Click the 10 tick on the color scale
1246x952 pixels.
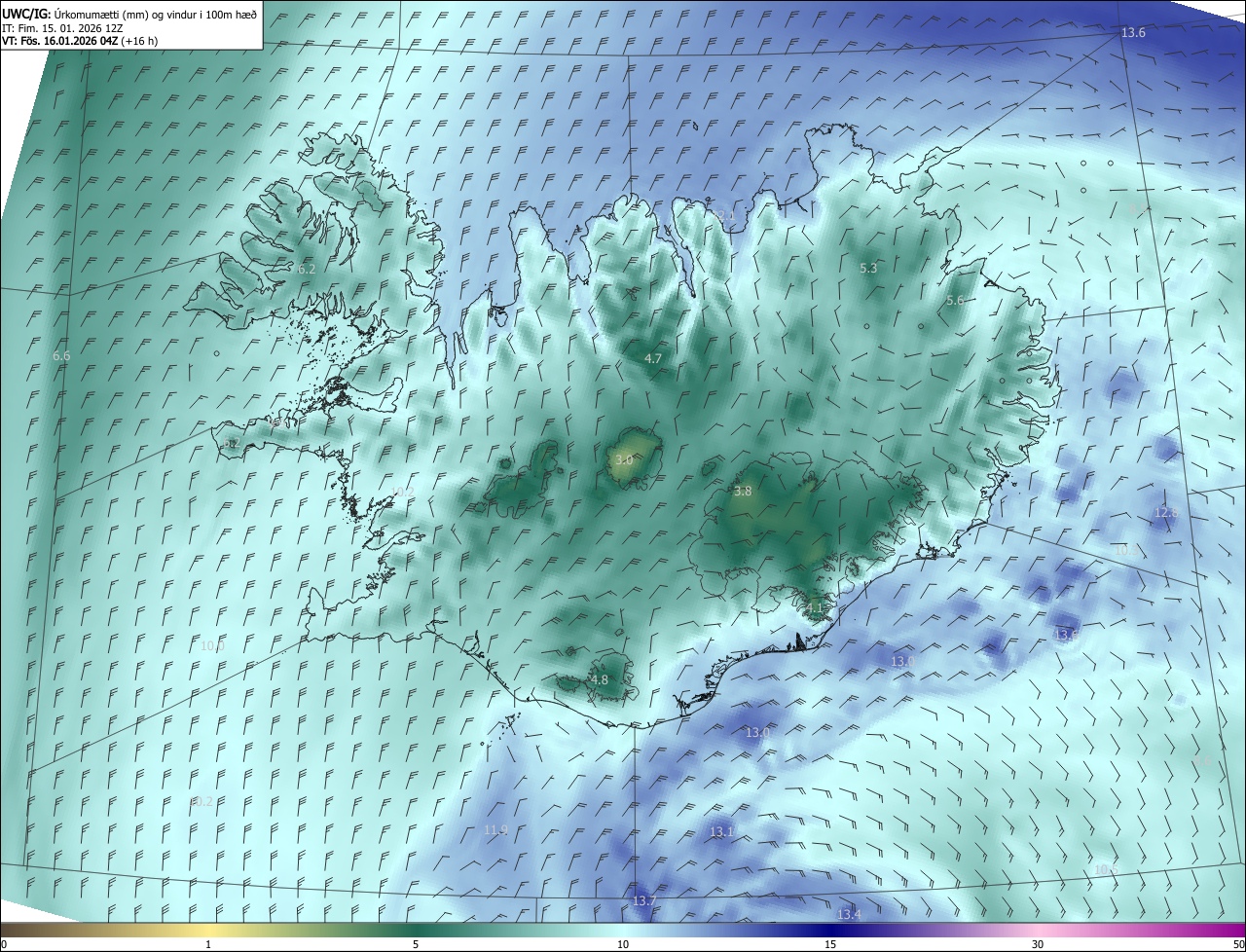[x=623, y=944]
